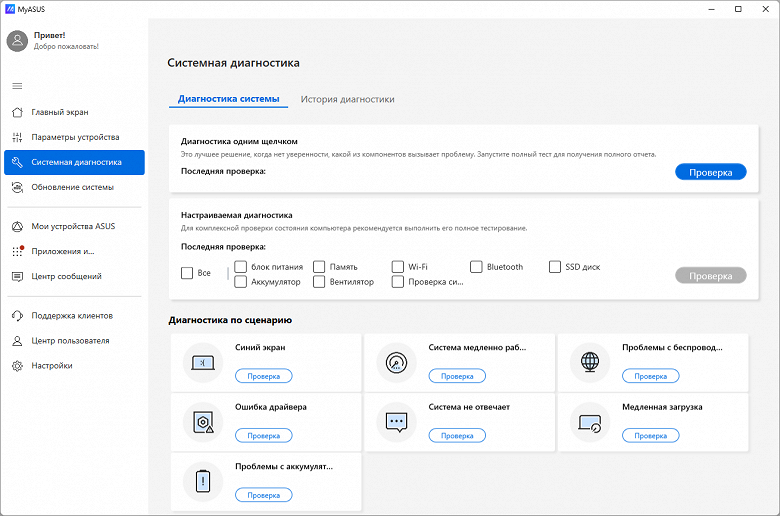Image resolution: width=780 pixels, height=516 pixels.
Task: Click Мои устройства ASUS icon
Action: 17,226
